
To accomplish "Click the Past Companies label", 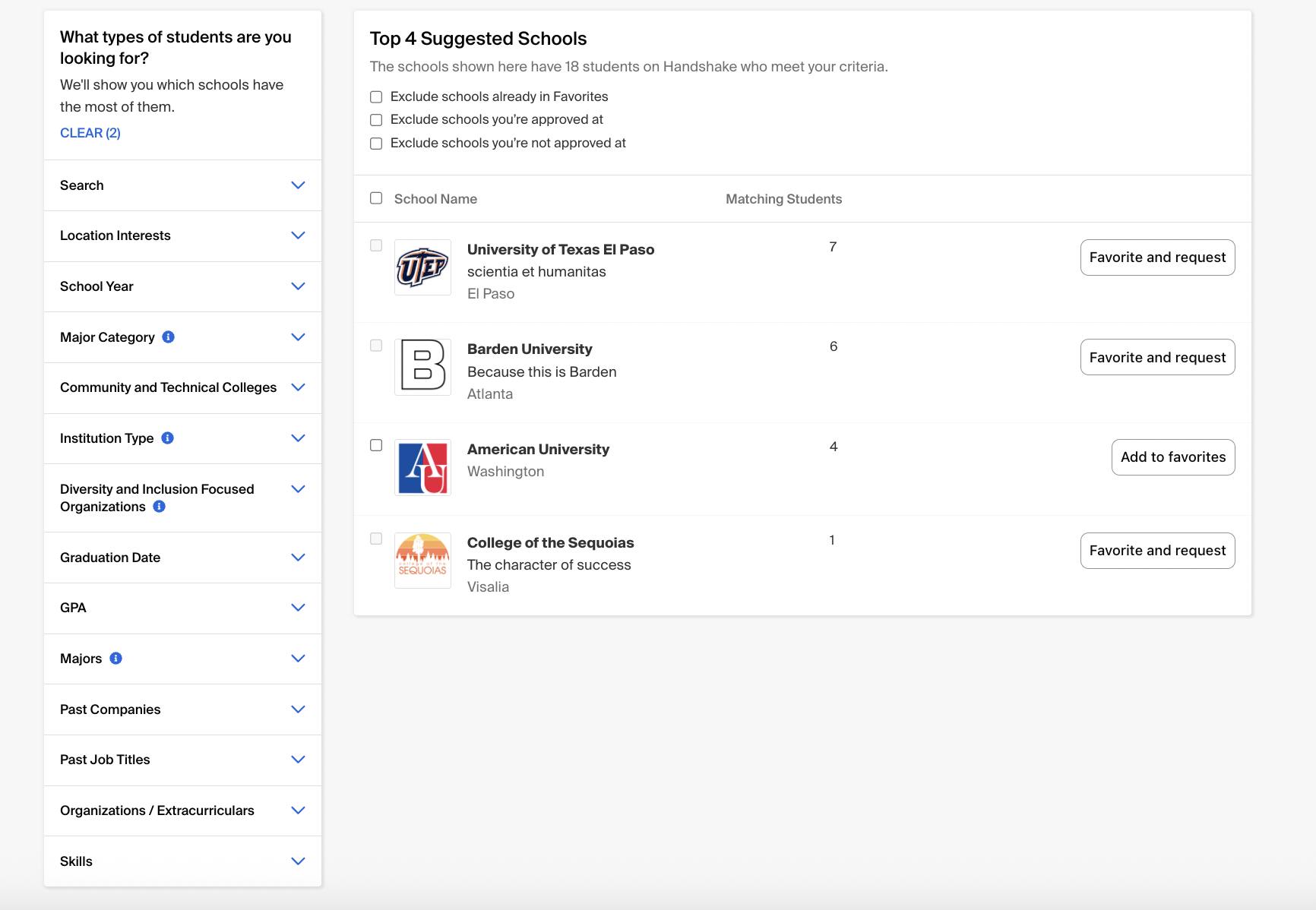I will [110, 709].
